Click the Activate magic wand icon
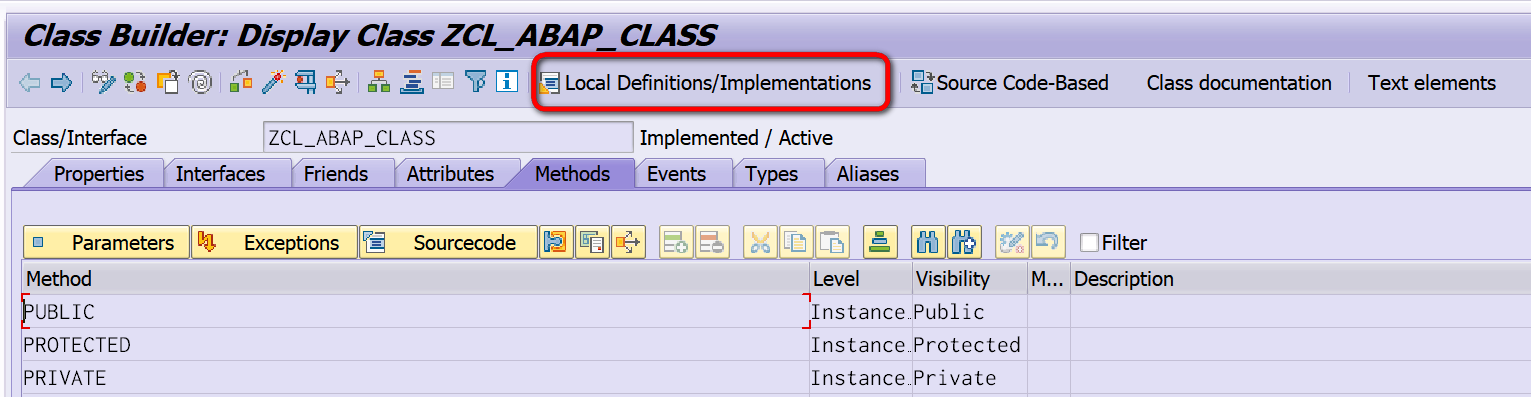Viewport: 1531px width, 397px height. pyautogui.click(x=273, y=83)
